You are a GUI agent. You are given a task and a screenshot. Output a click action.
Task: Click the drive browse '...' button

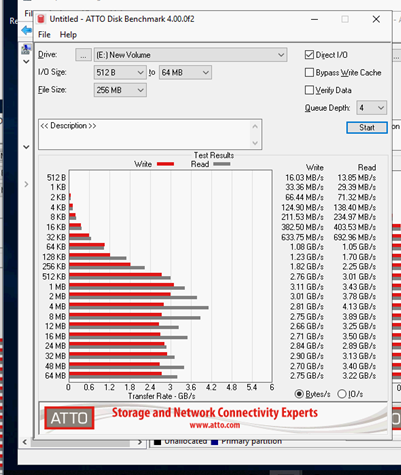83,55
